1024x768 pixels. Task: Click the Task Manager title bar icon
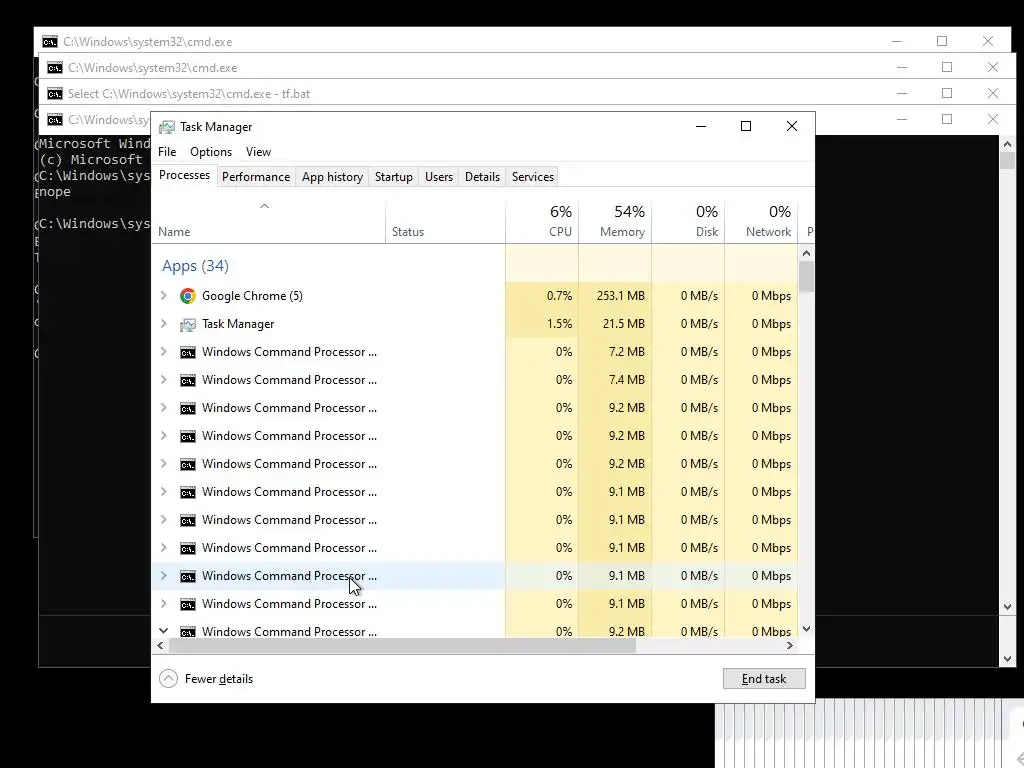tap(167, 127)
